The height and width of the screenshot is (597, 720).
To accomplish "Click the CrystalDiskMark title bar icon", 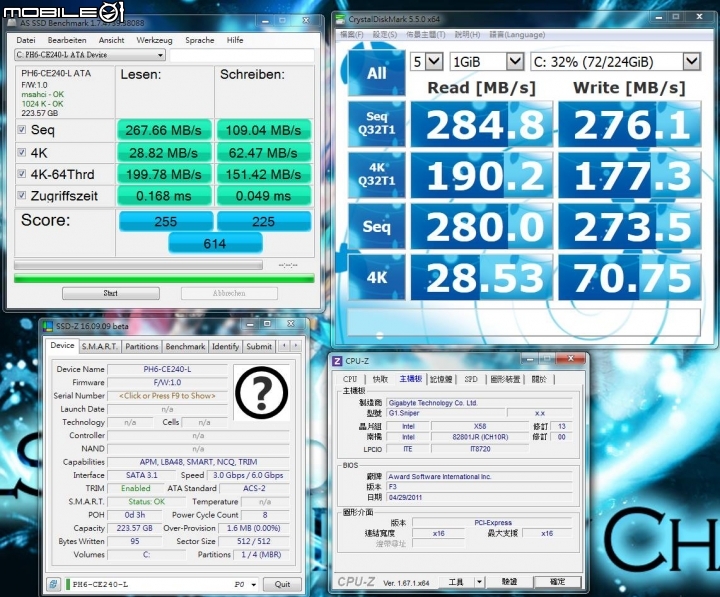I will click(340, 19).
